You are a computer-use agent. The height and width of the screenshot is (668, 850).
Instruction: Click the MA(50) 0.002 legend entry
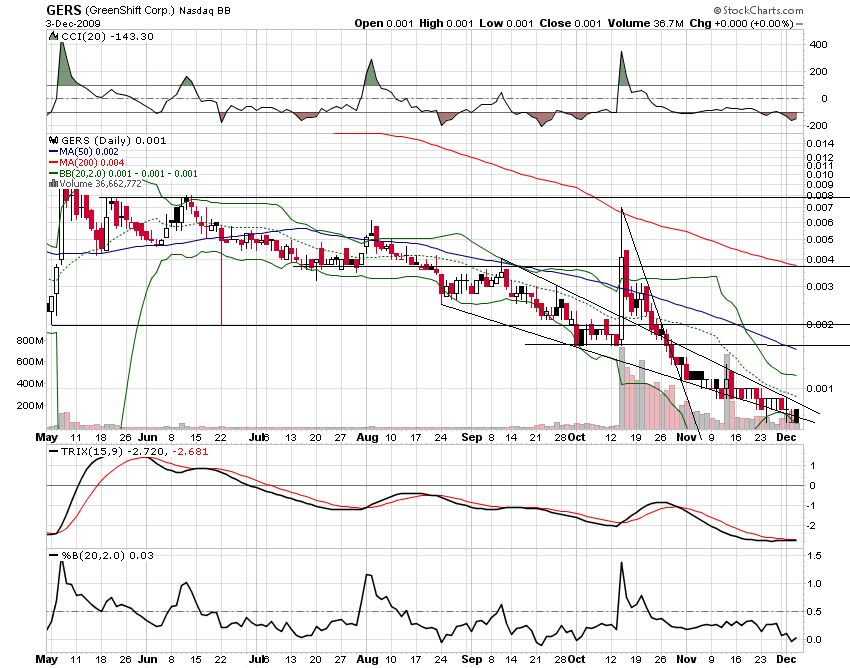click(x=88, y=152)
